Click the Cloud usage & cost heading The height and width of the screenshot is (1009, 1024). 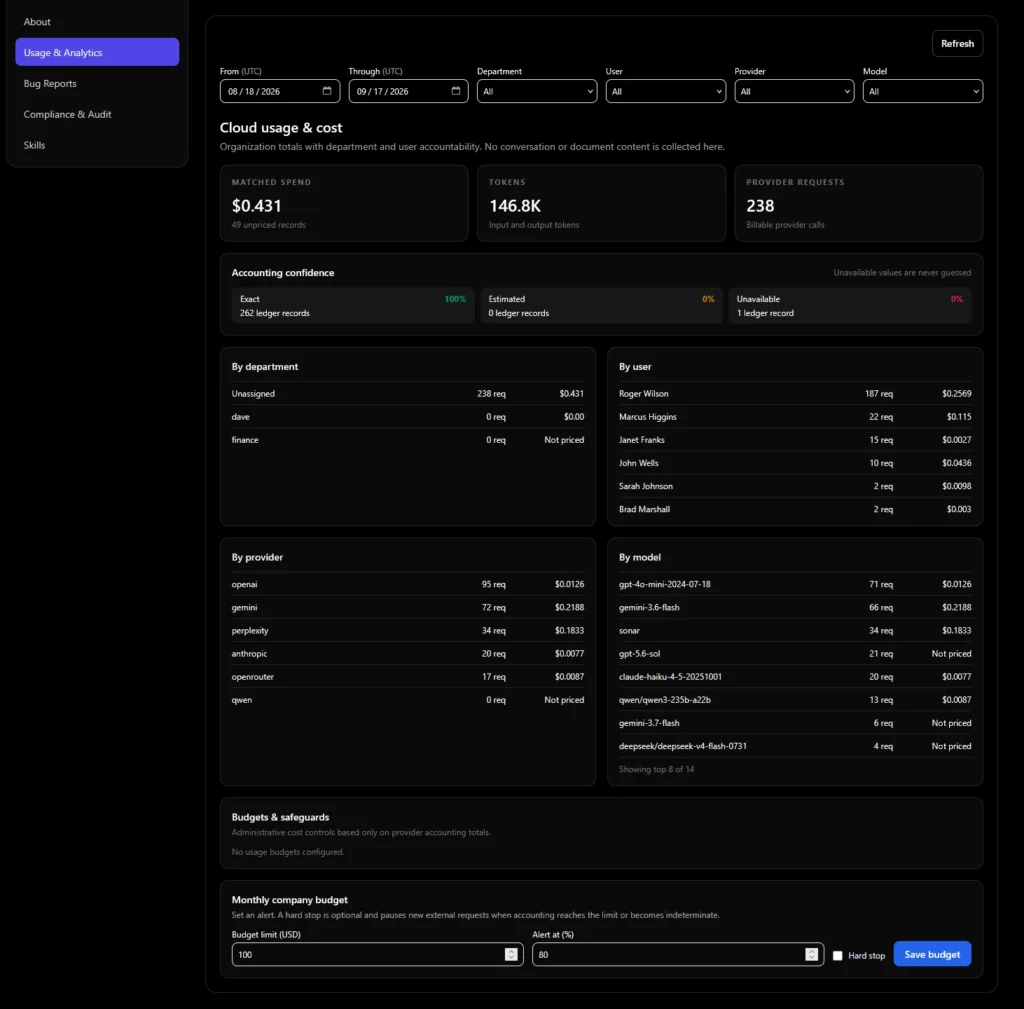[281, 127]
